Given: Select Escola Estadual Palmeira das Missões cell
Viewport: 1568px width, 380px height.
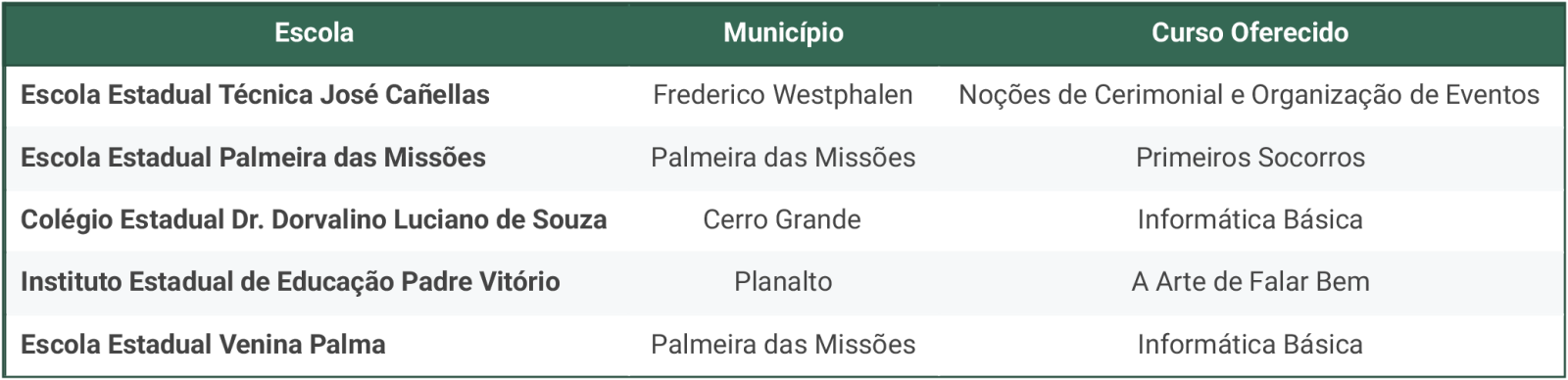Looking at the screenshot, I should [253, 158].
